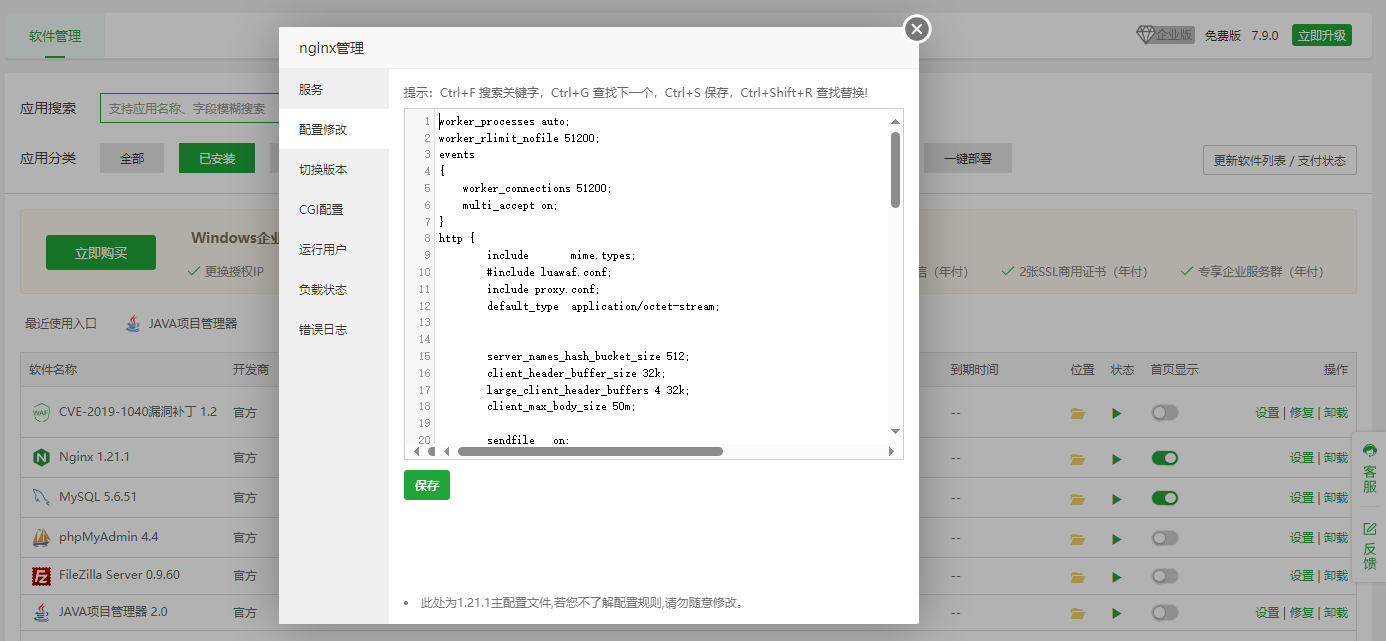Open CGI配置 section
This screenshot has height=641, width=1386.
click(x=333, y=209)
